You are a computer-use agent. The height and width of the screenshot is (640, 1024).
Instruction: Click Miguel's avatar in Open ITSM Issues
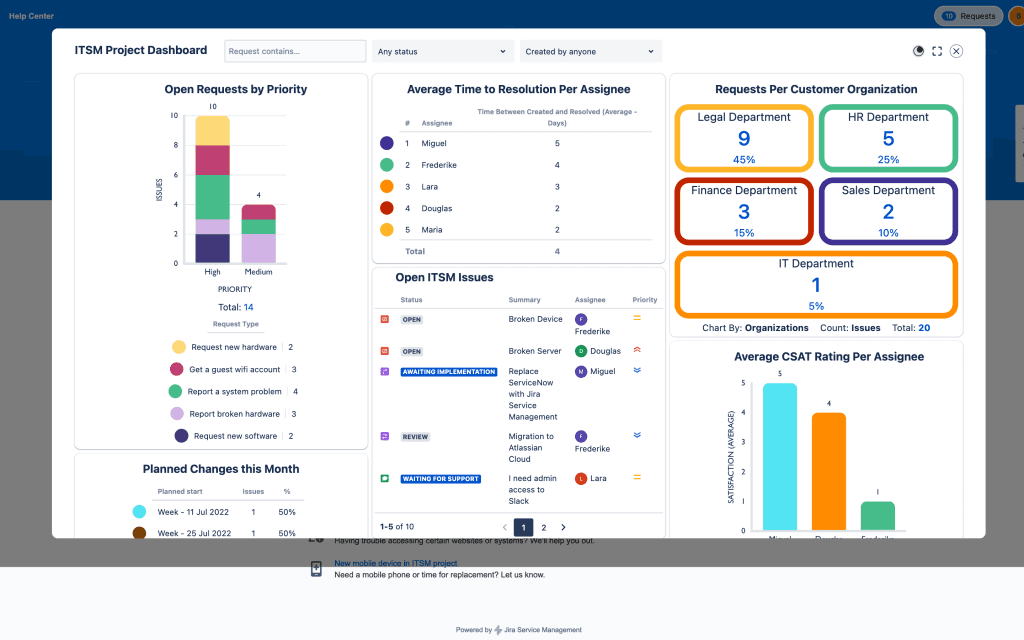point(581,371)
